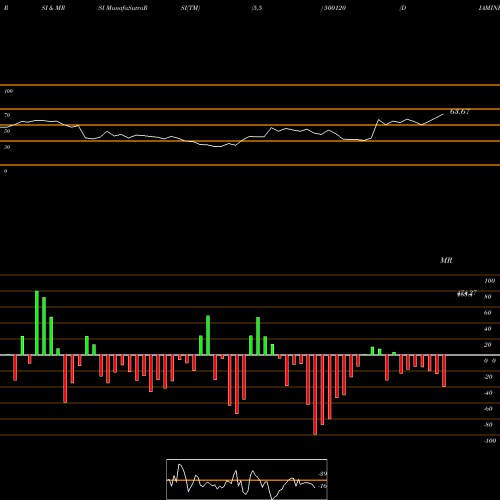Click the end point of the white RSI line

point(443,114)
